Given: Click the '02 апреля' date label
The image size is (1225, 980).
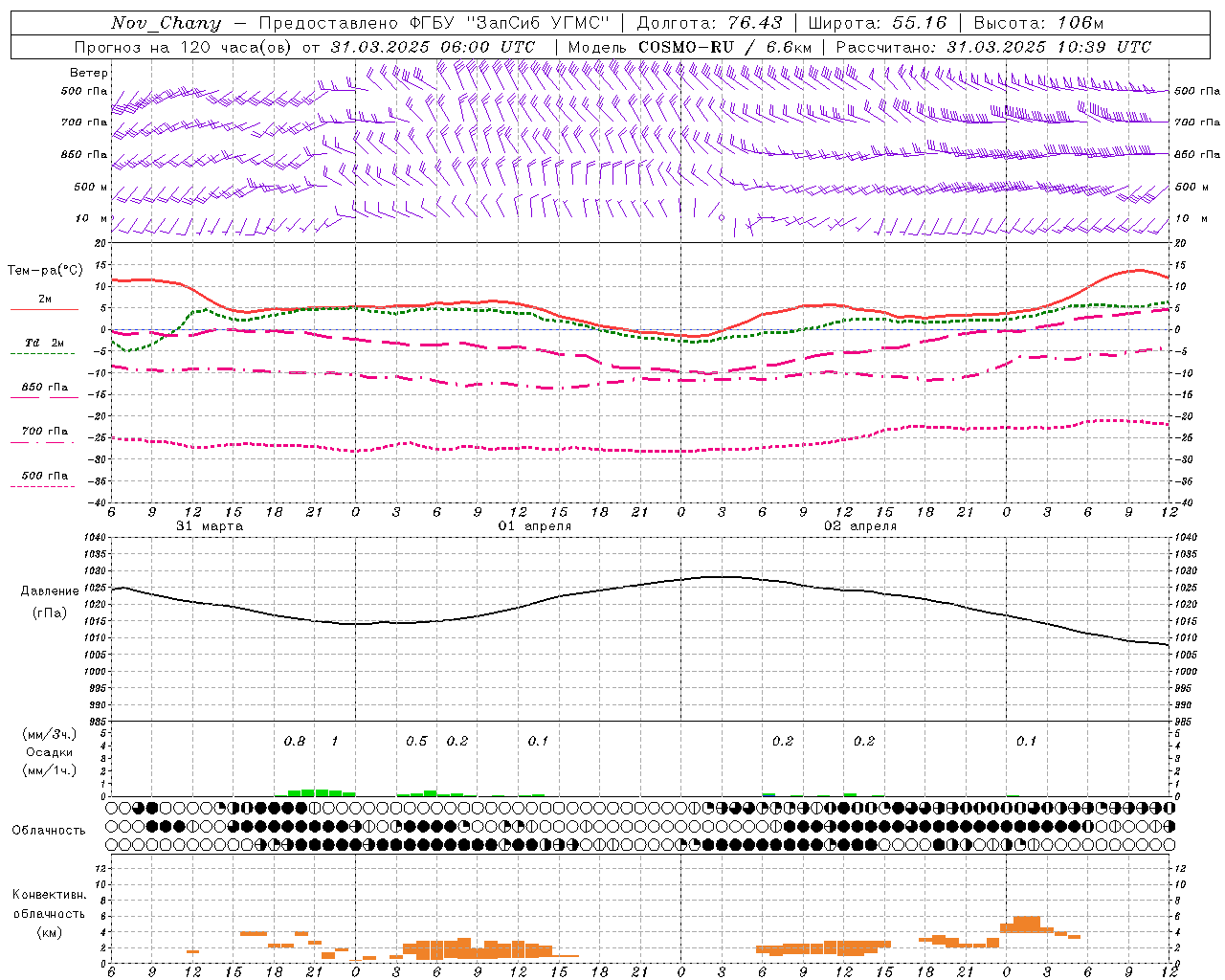Looking at the screenshot, I should click(860, 526).
